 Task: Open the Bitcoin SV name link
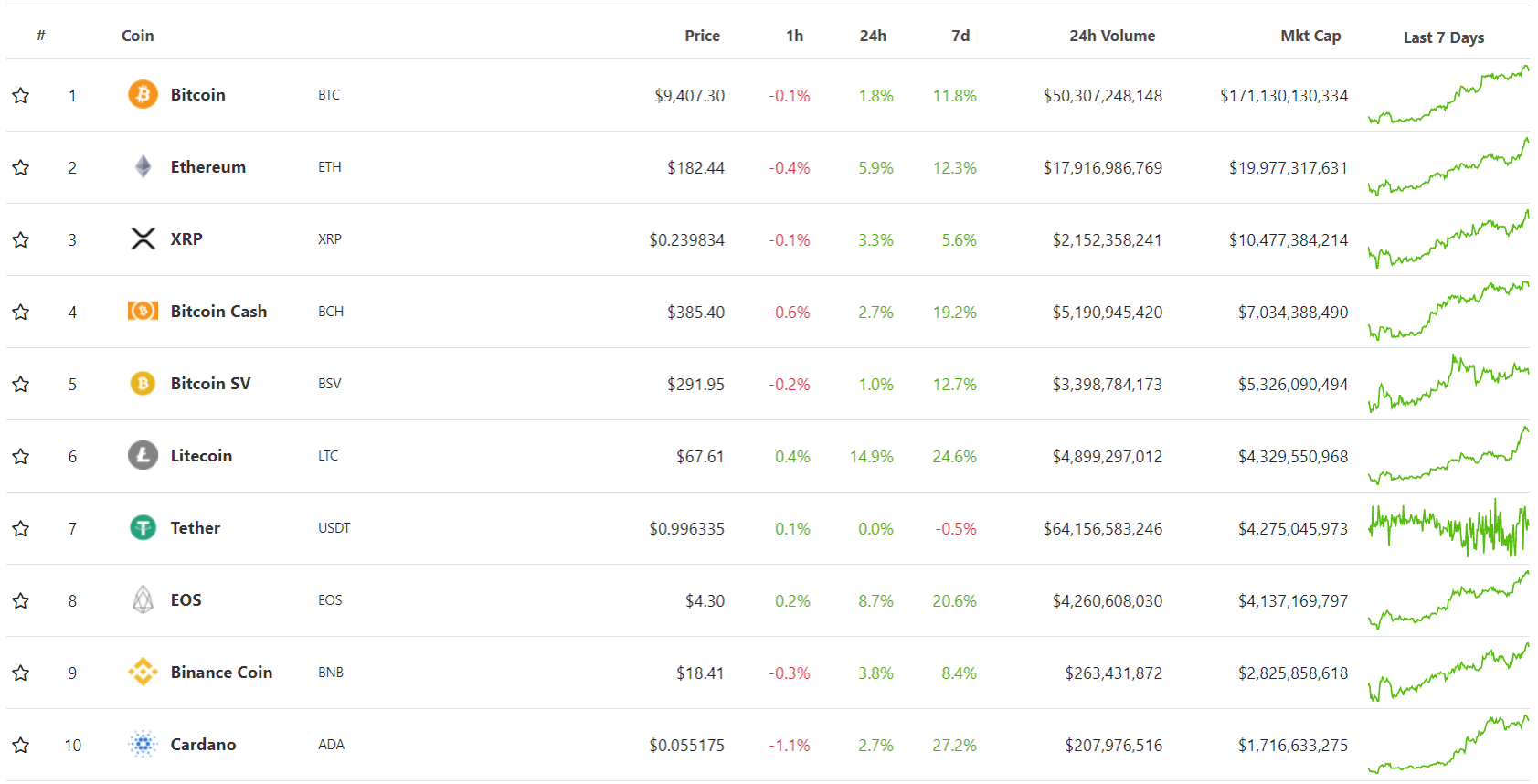click(210, 383)
